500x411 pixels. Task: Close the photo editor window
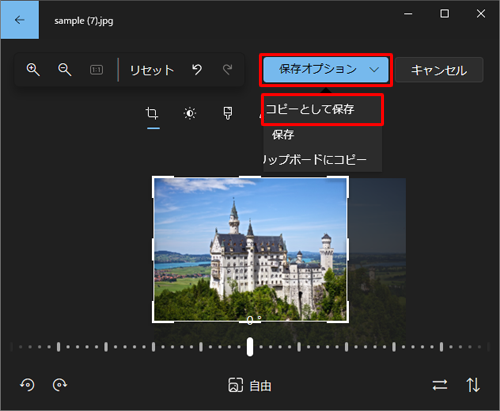coord(481,14)
